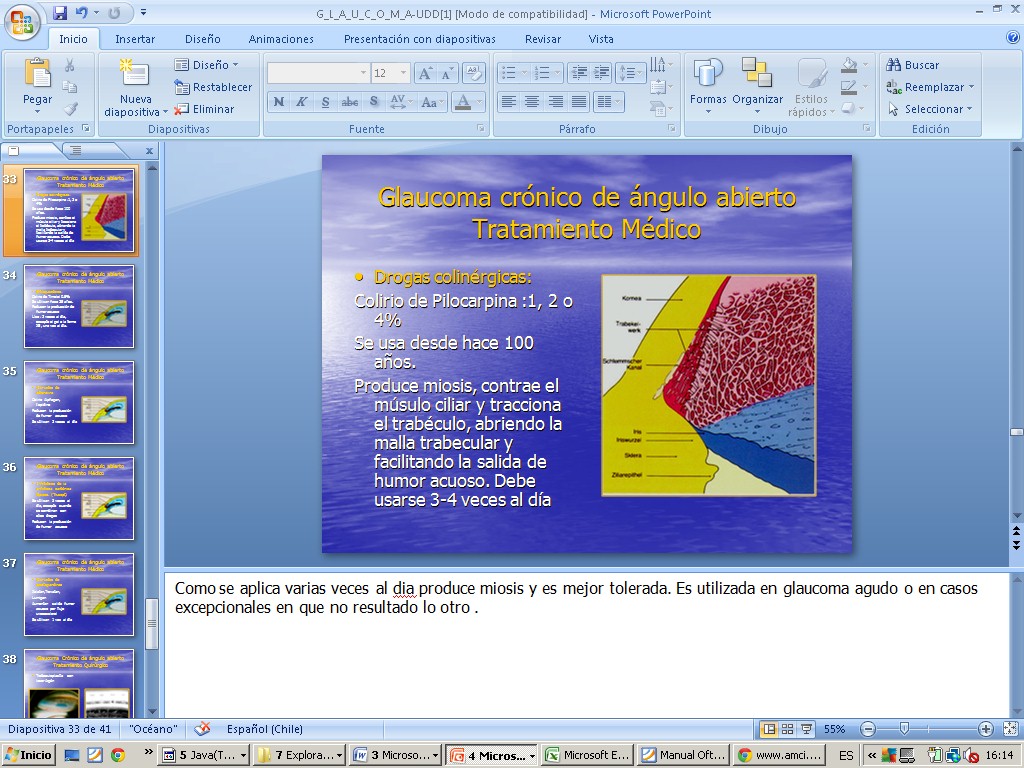Screen dimensions: 1024x768
Task: Click the zoom slider handle
Action: pyautogui.click(x=905, y=729)
